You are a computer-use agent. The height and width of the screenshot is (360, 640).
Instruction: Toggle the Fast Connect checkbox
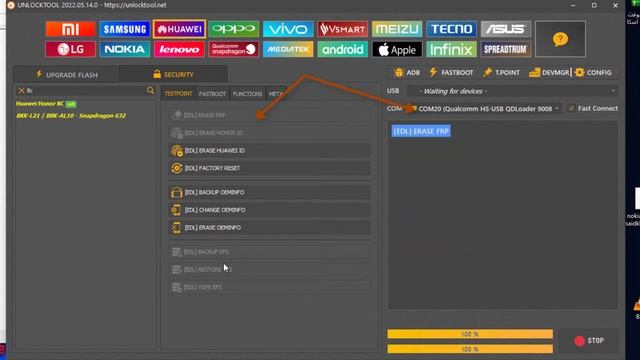click(571, 108)
